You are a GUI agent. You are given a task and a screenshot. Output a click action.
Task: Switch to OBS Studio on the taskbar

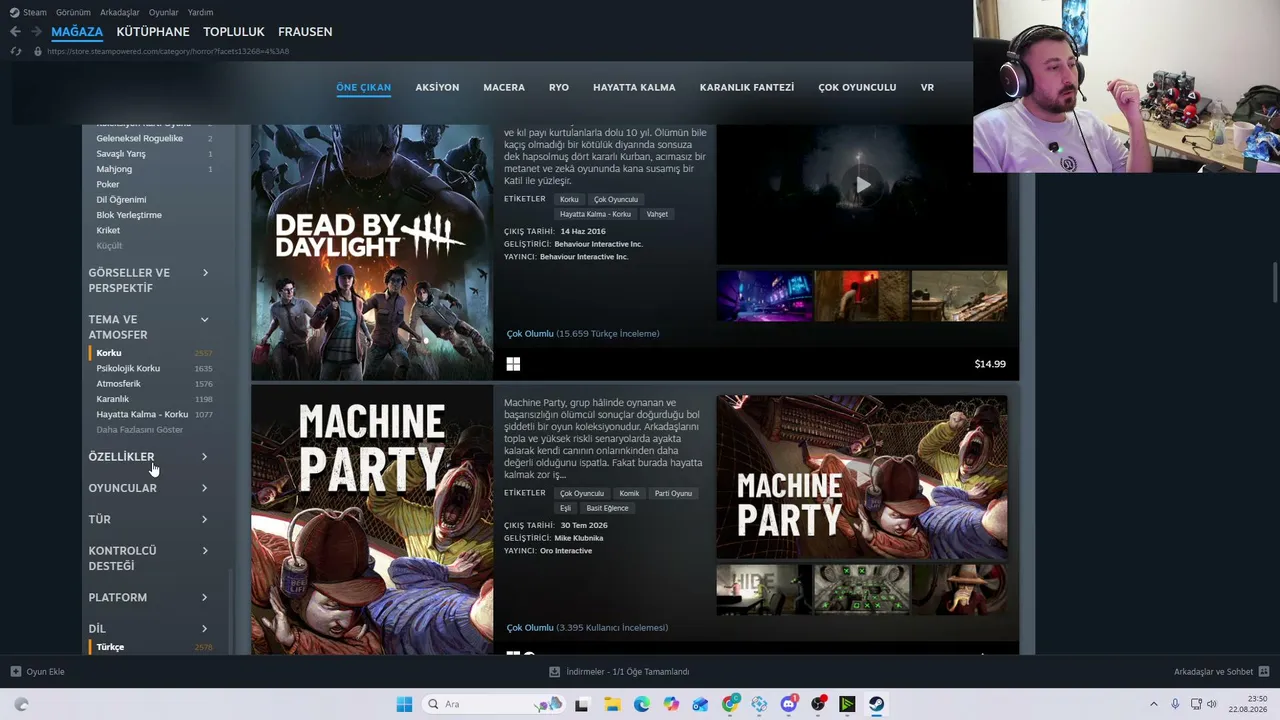click(x=819, y=704)
